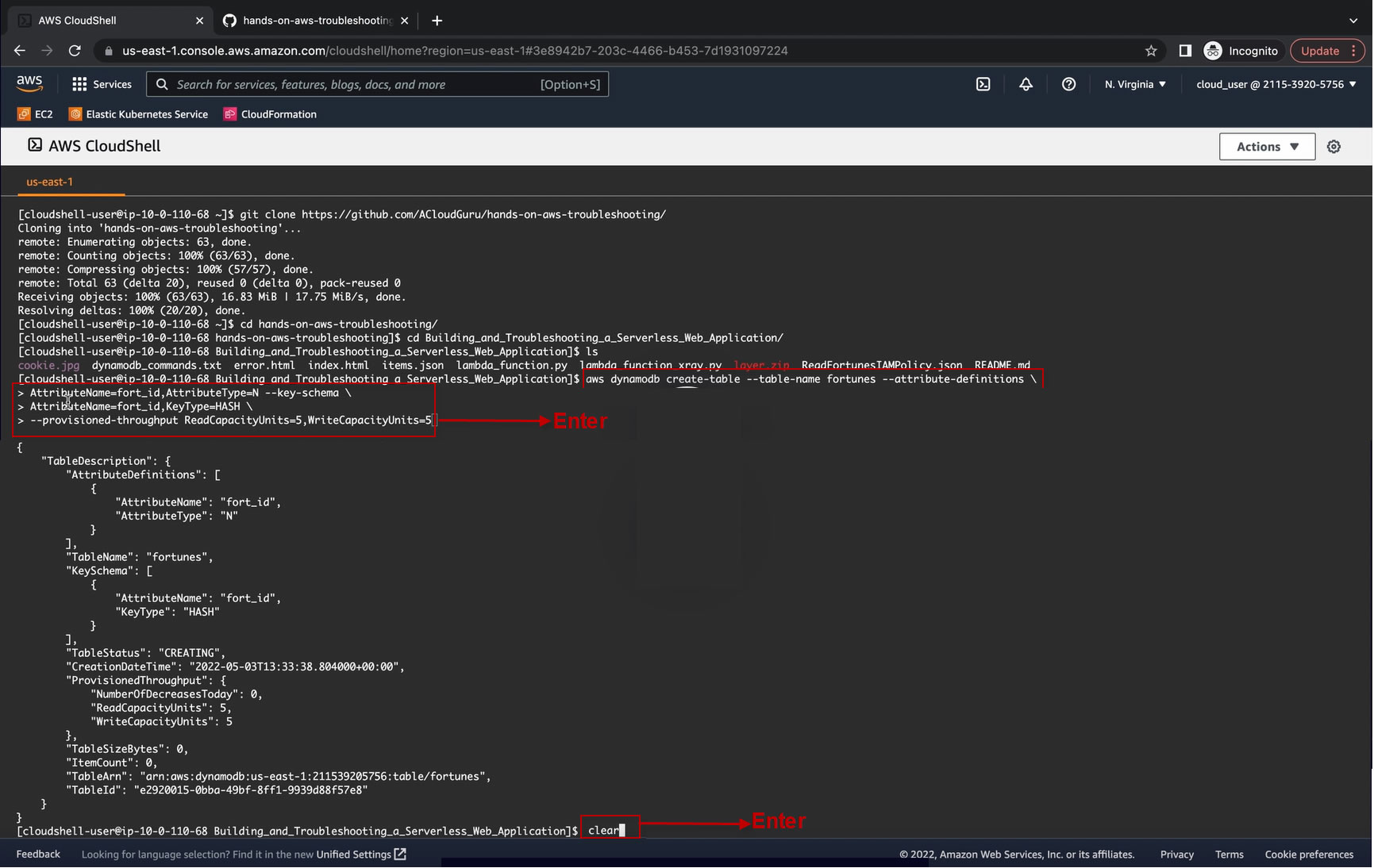Click the Resolving deltas output line
This screenshot has height=868, width=1374.
tap(131, 311)
